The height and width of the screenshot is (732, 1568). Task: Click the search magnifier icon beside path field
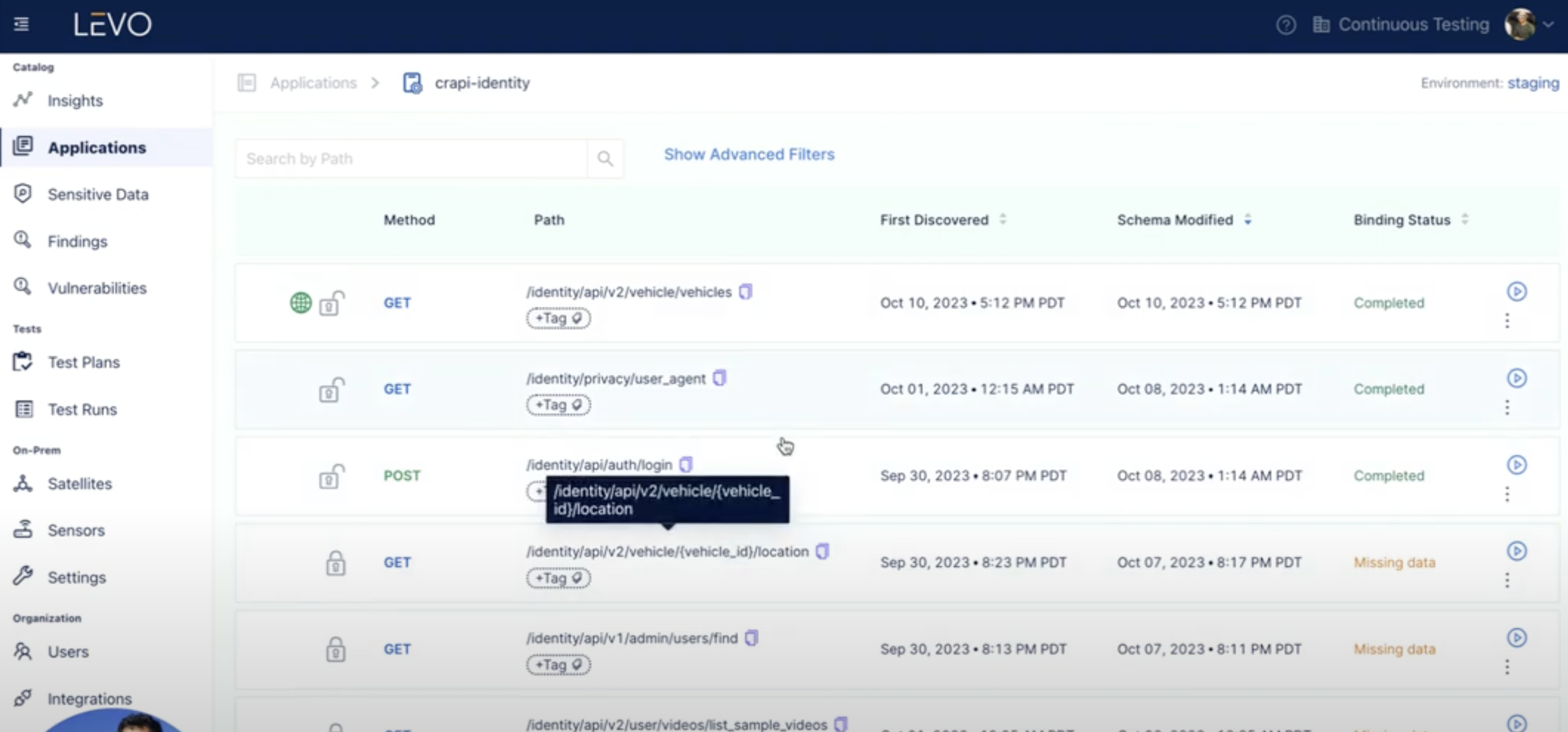tap(604, 159)
